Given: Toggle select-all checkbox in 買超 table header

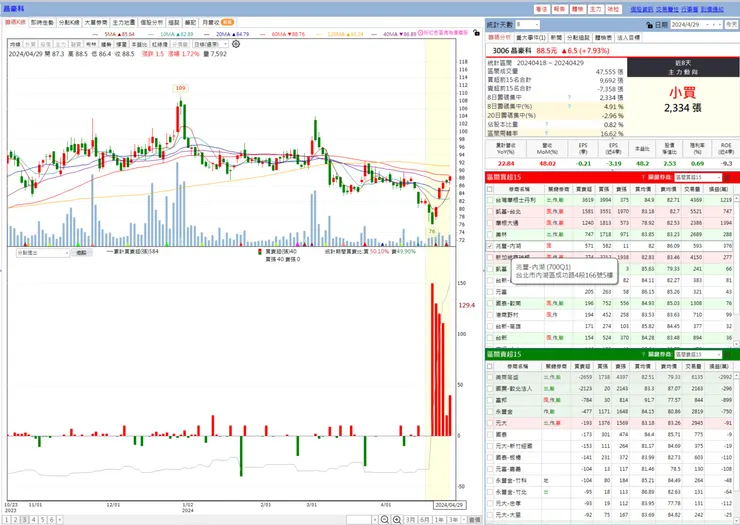Looking at the screenshot, I should click(490, 189).
